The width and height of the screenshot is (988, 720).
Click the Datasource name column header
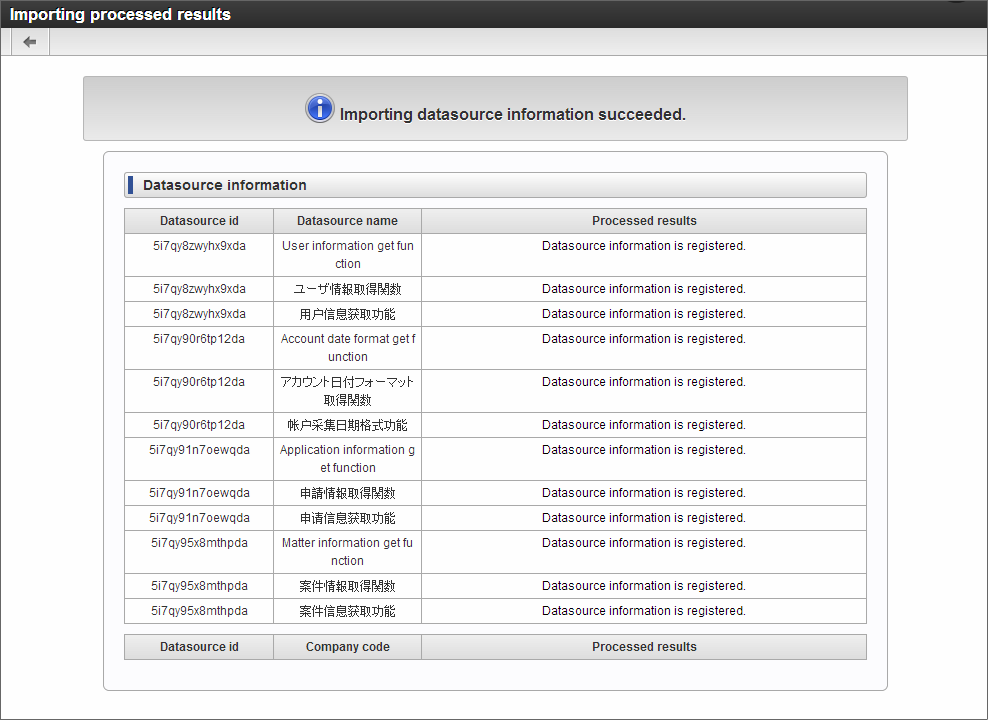pos(347,221)
